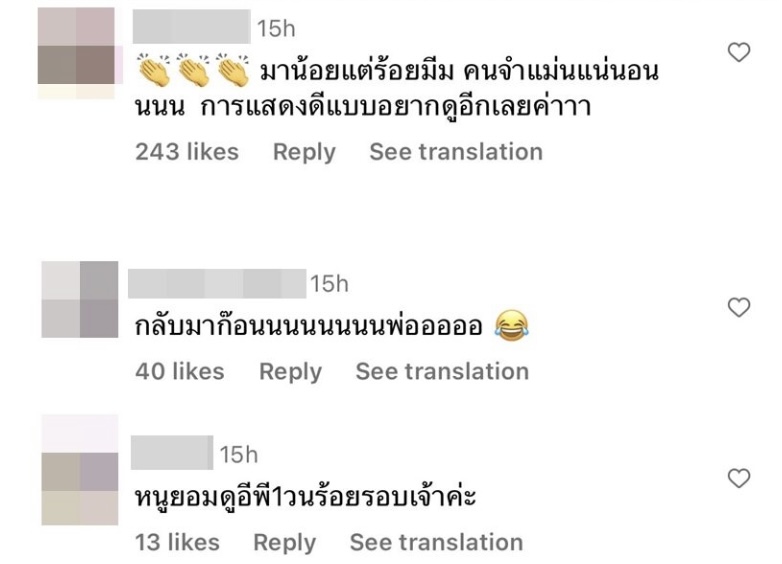Open the '40 likes' list
The image size is (782, 564).
180,372
